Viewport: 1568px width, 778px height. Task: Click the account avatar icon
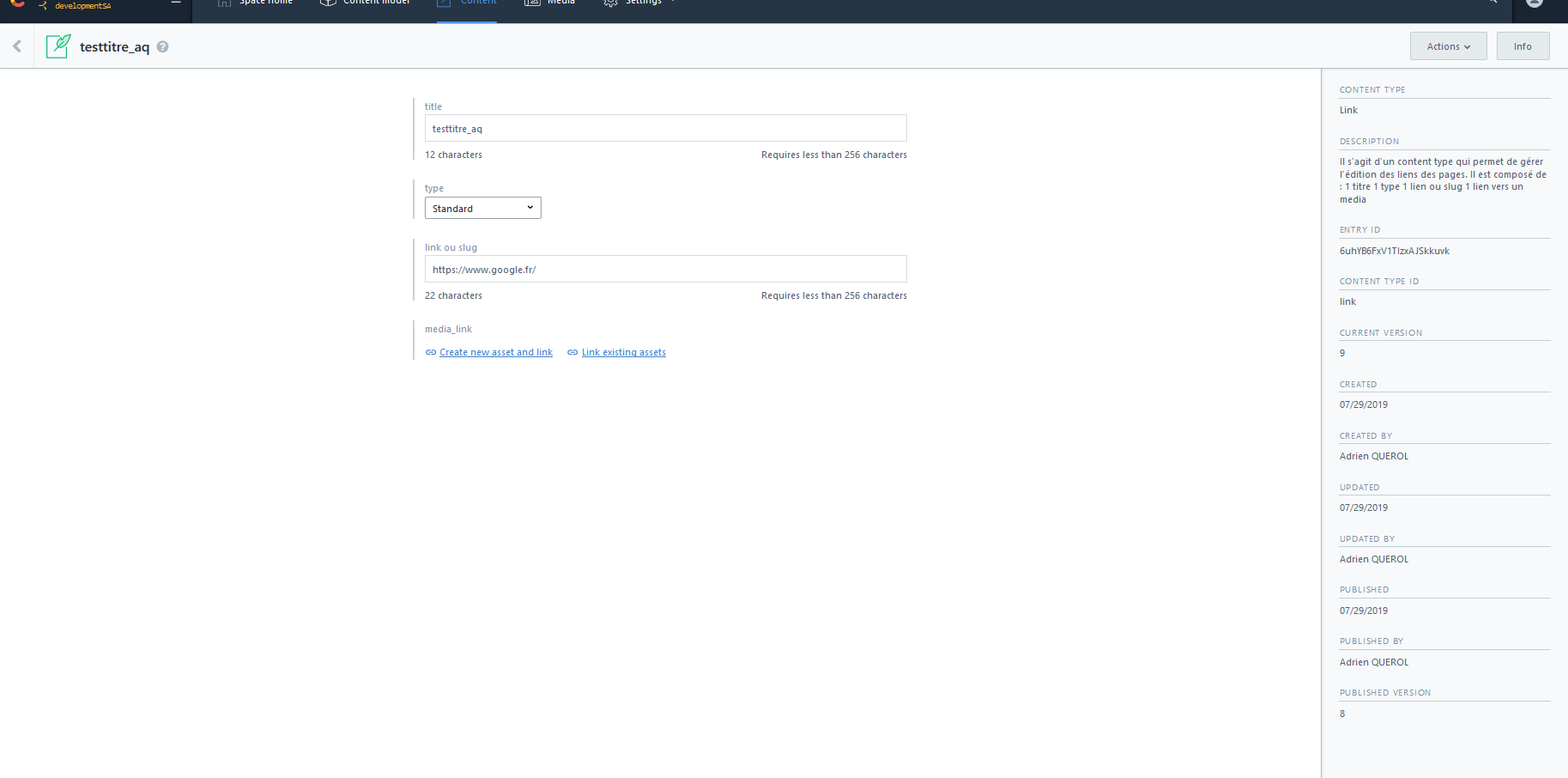click(x=1534, y=4)
